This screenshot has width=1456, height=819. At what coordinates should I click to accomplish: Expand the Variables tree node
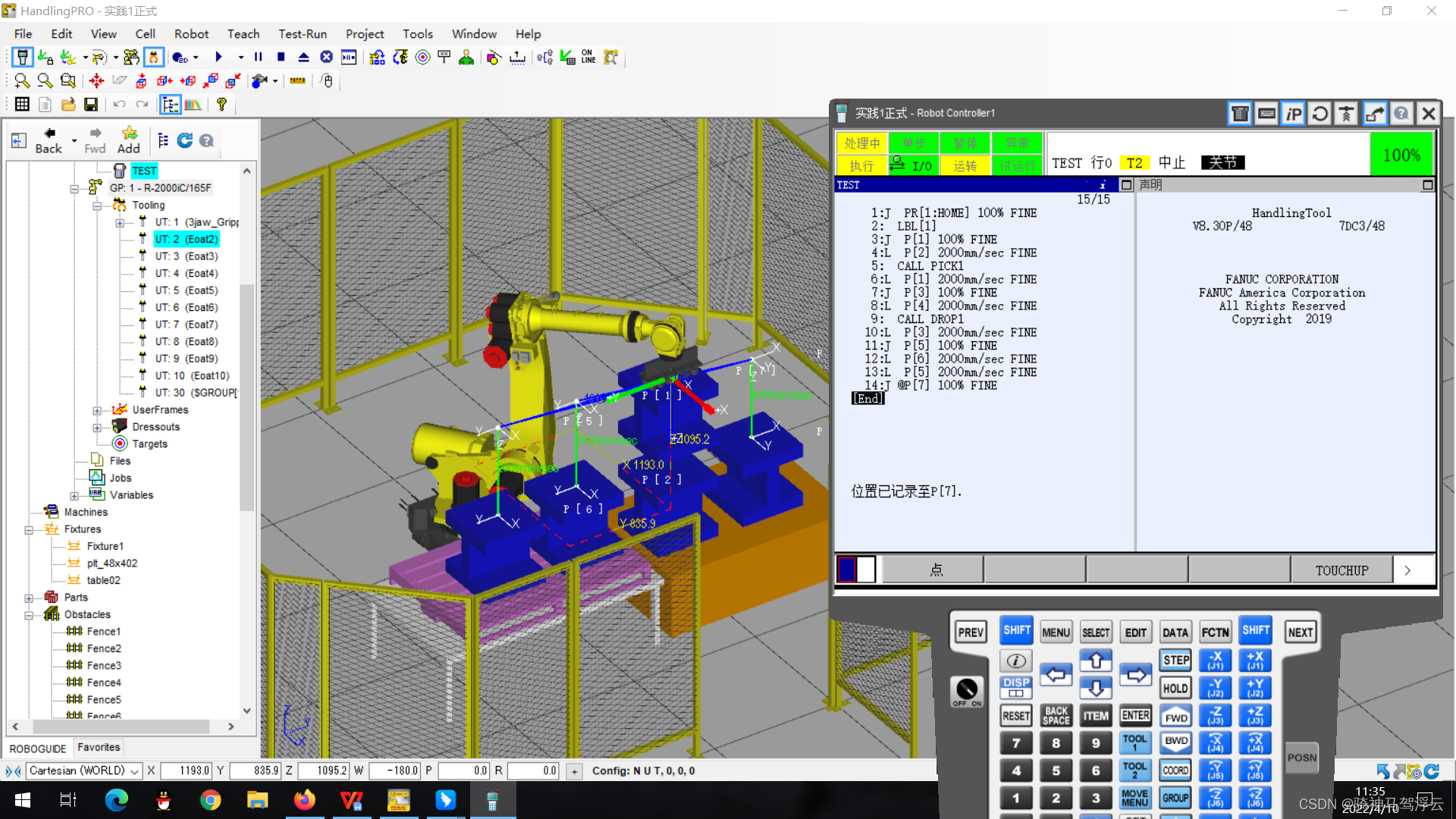(x=74, y=496)
